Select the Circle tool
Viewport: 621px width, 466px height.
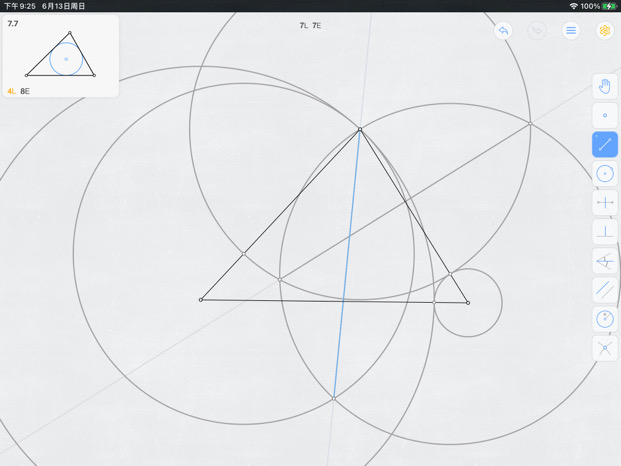tap(605, 174)
